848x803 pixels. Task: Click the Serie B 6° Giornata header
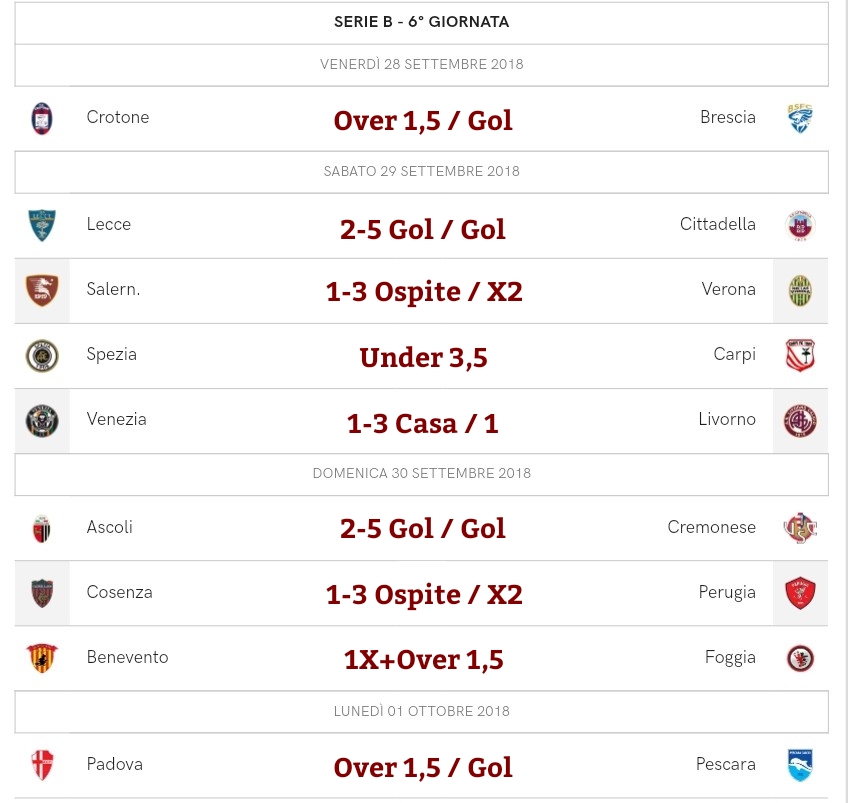[x=421, y=22]
